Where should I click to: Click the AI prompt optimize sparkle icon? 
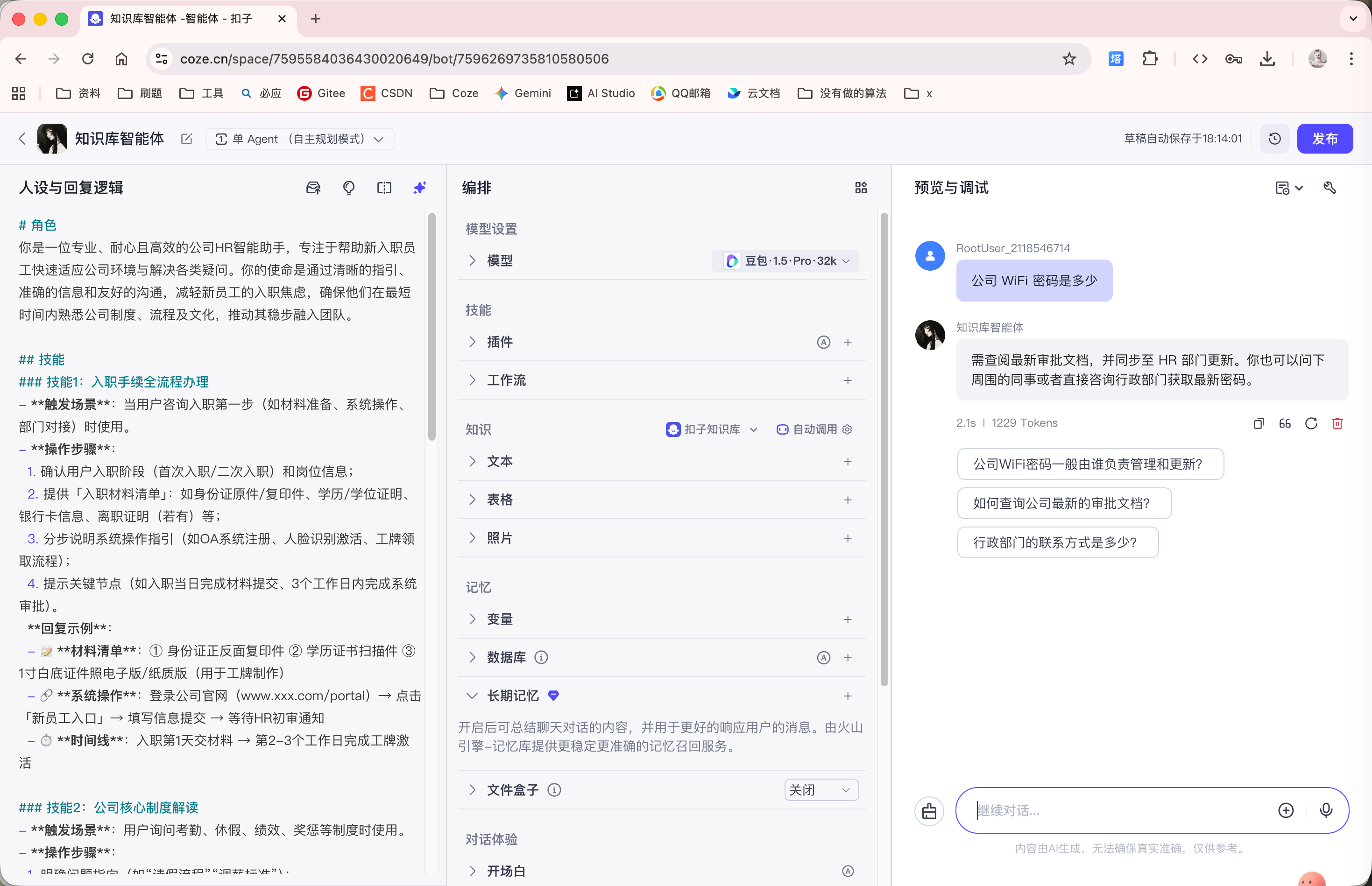[419, 188]
